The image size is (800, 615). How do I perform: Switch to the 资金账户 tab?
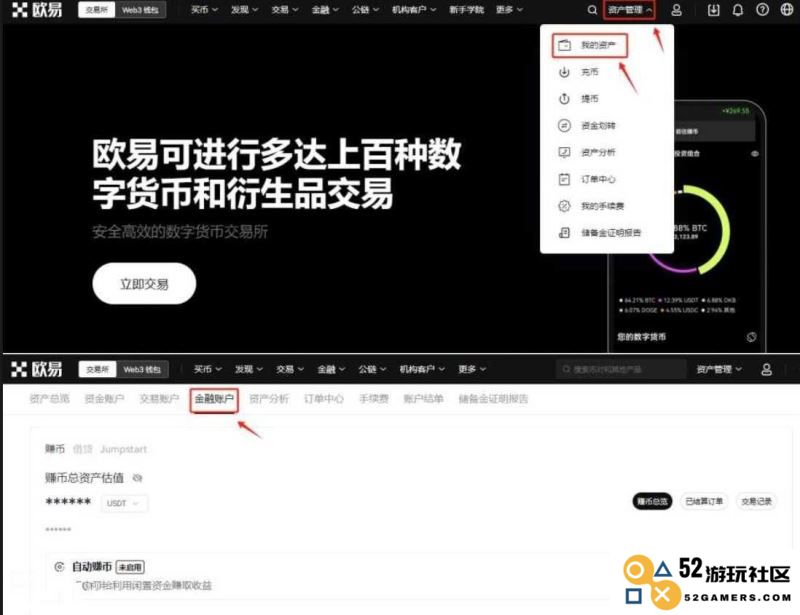104,399
